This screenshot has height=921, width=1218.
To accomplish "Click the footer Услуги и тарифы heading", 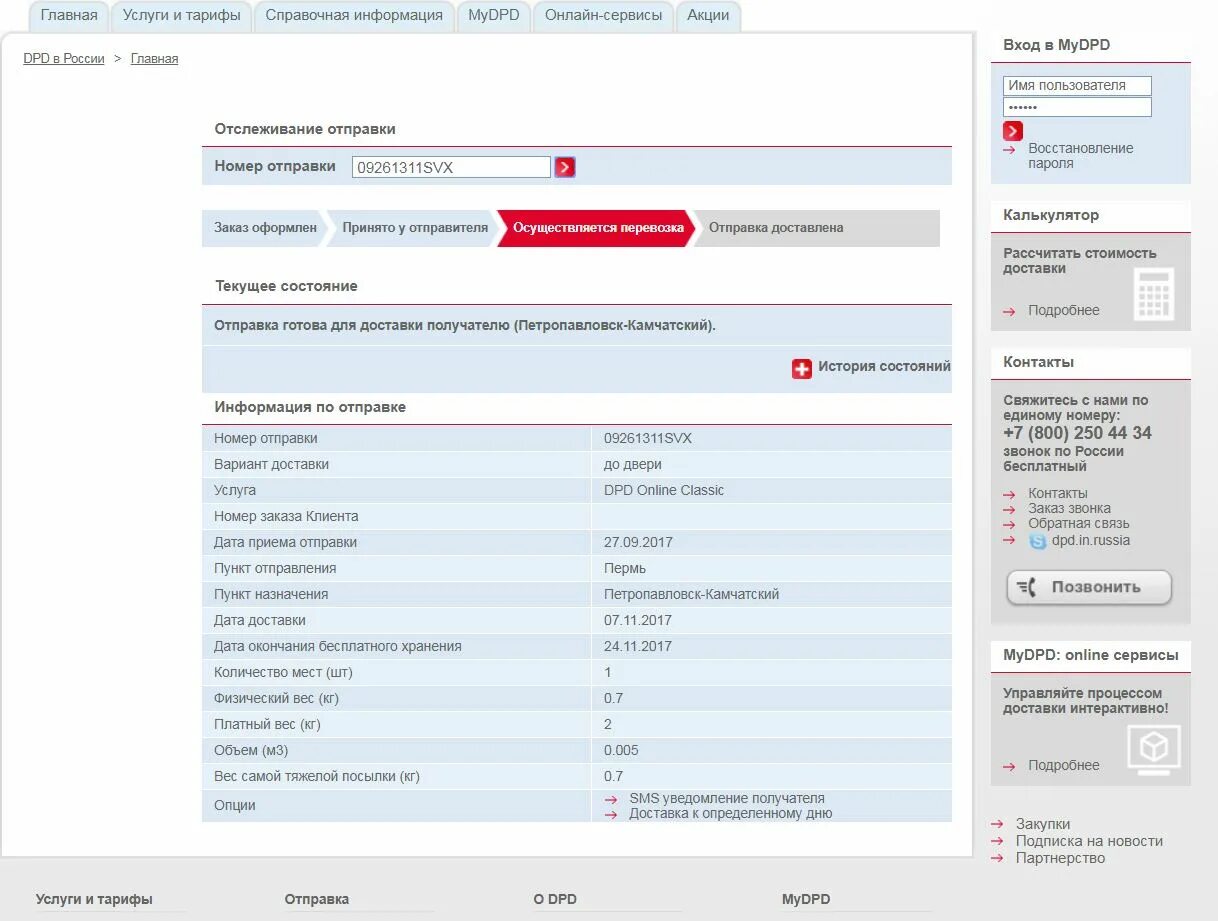I will [x=94, y=900].
